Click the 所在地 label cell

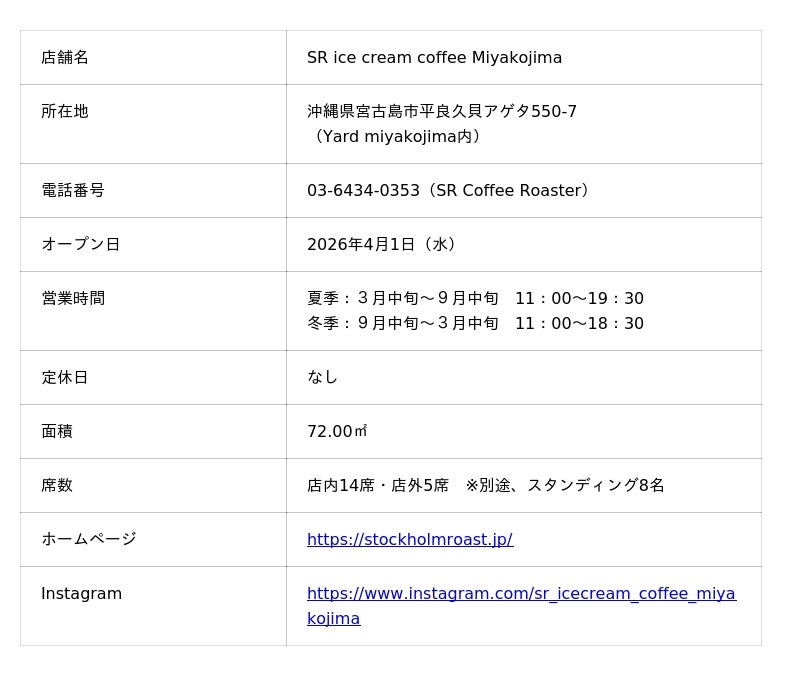(x=65, y=112)
